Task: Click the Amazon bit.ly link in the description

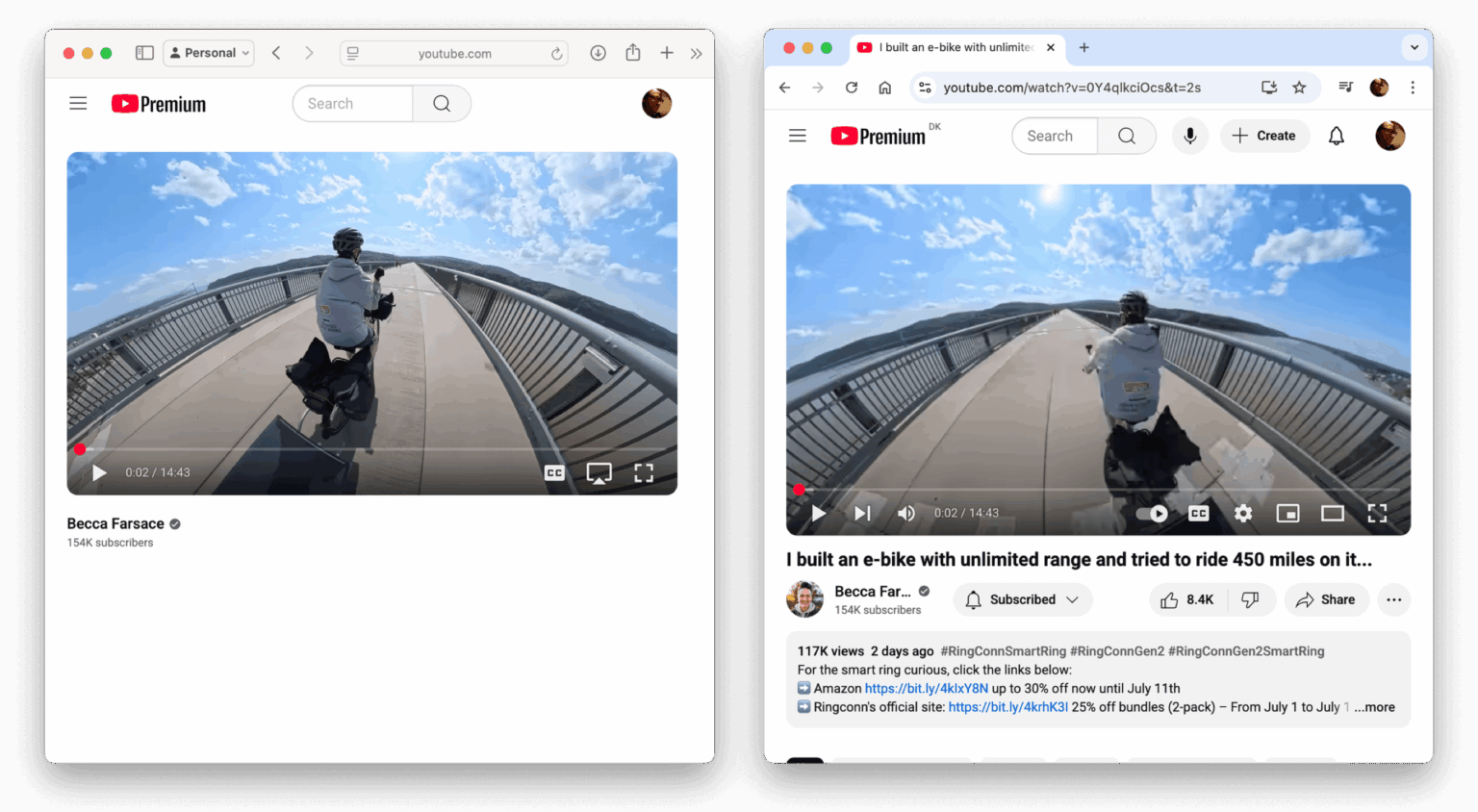Action: coord(926,688)
